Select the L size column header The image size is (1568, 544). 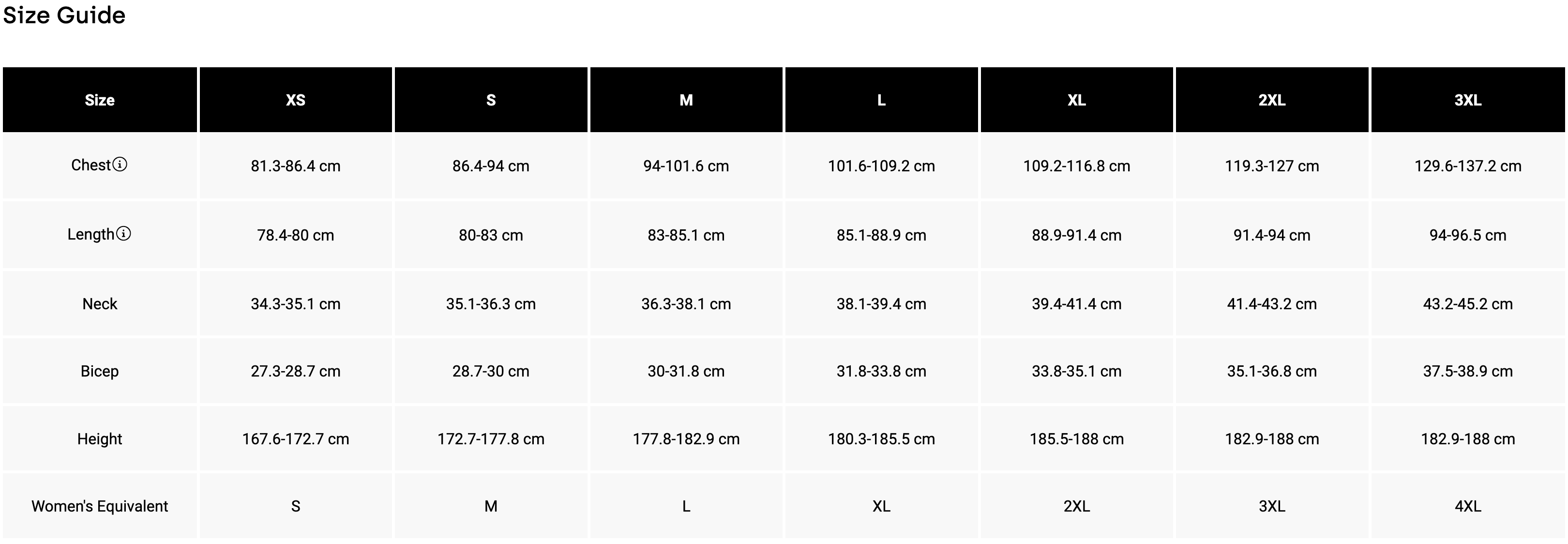coord(881,100)
